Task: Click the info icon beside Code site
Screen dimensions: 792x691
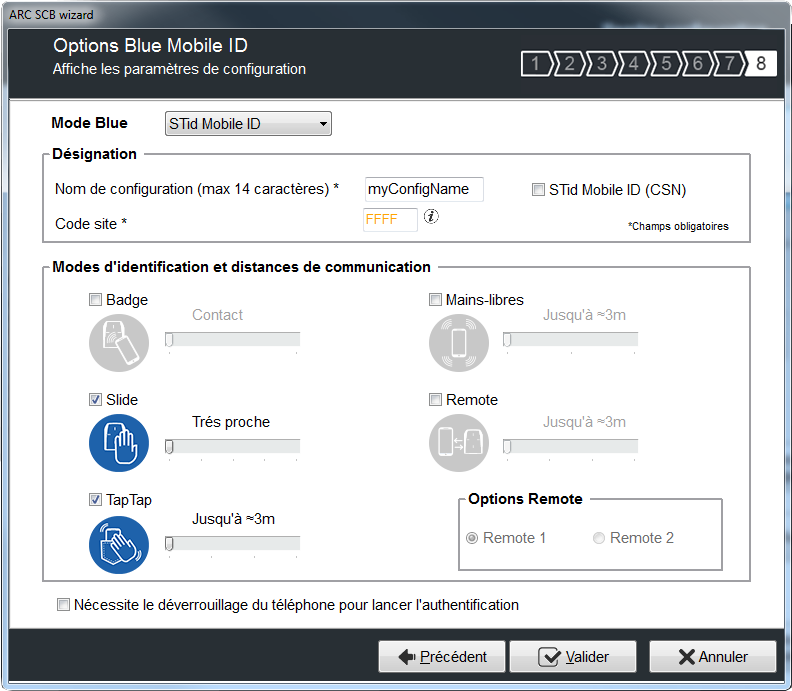Action: (431, 217)
